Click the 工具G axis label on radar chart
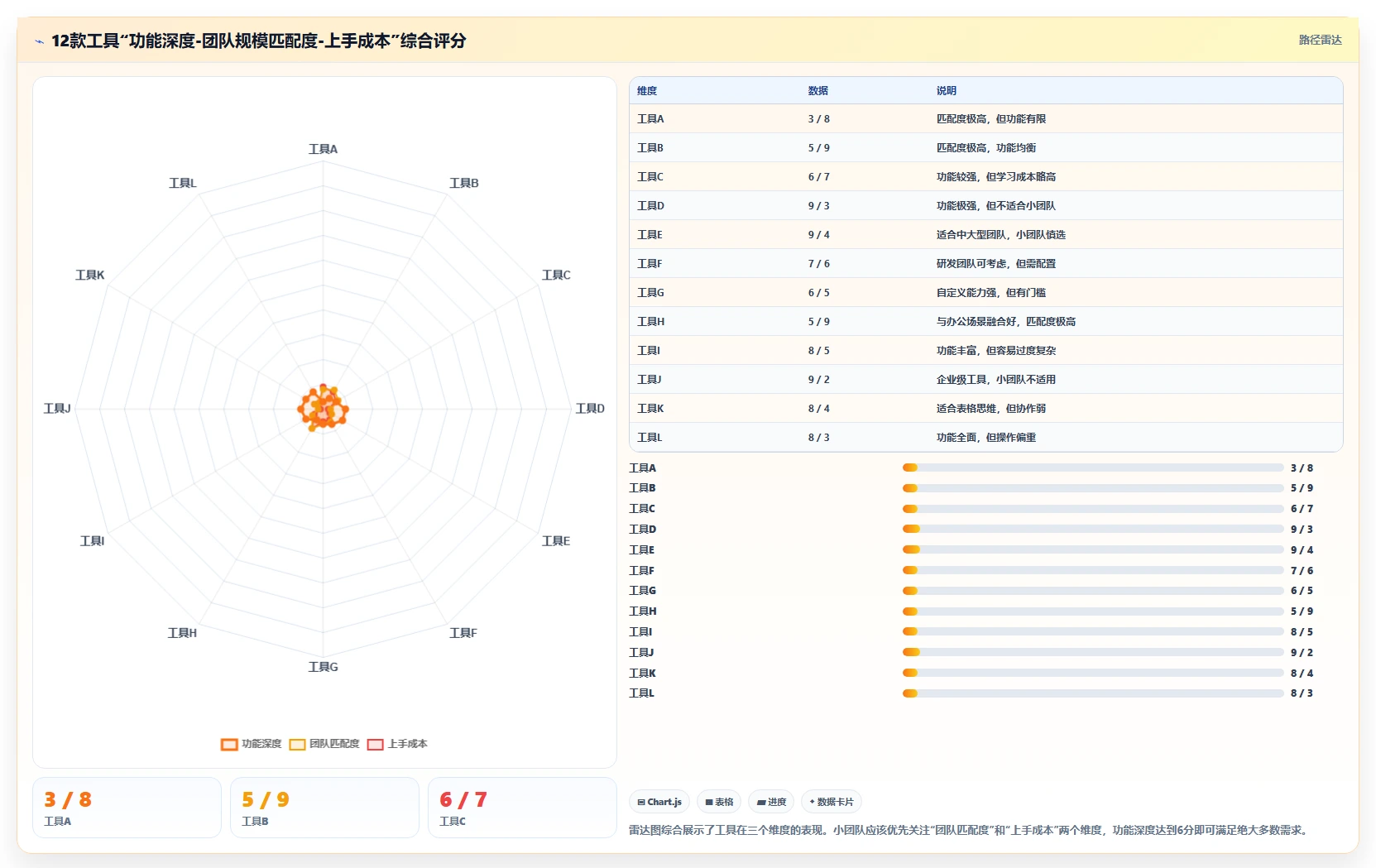Image resolution: width=1376 pixels, height=868 pixels. click(x=323, y=667)
